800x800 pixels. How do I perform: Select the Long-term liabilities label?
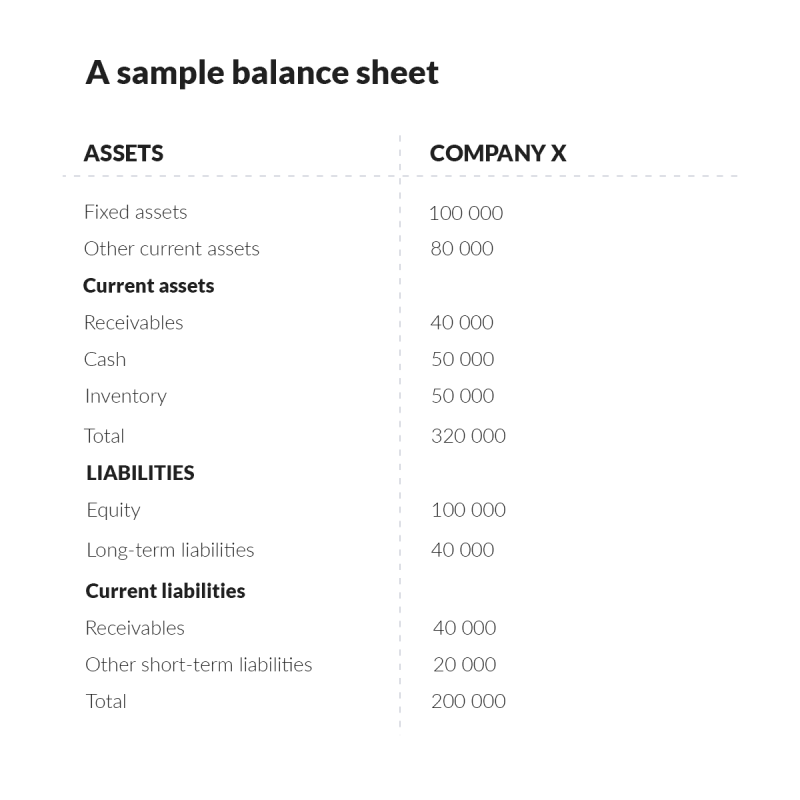(170, 550)
